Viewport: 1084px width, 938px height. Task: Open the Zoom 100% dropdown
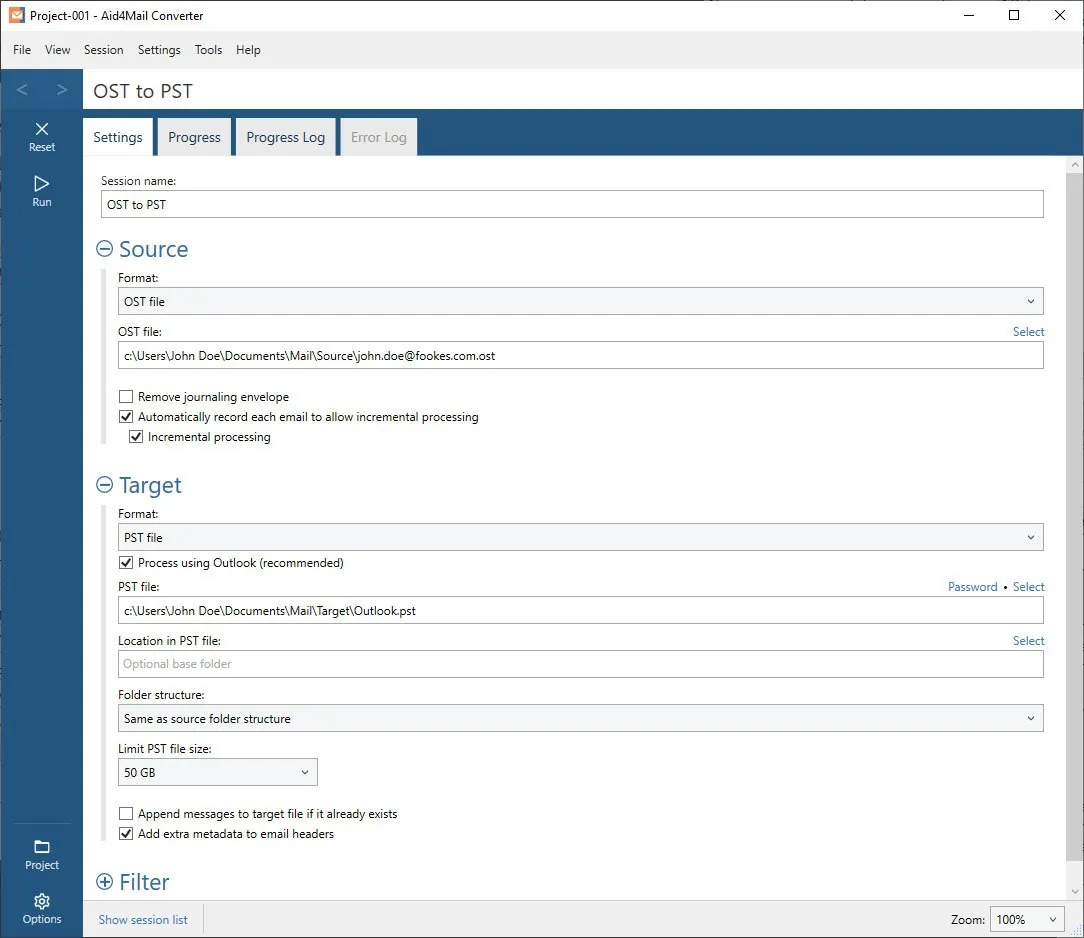1027,919
